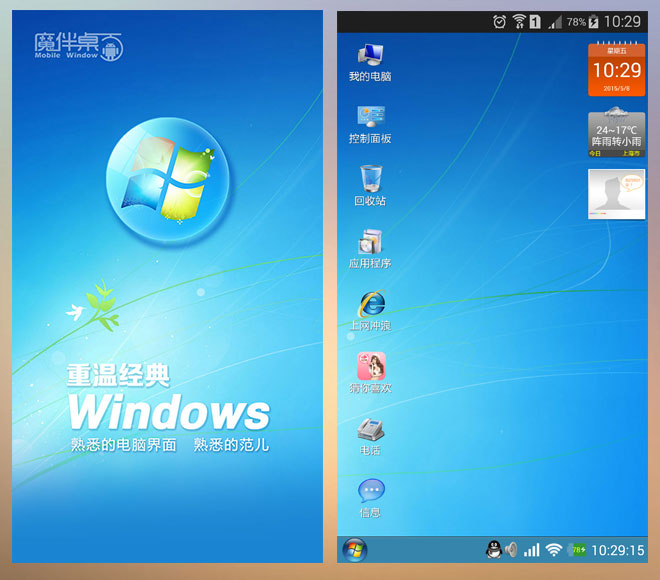
Task: Tap the charging battery status bar icon
Action: [x=593, y=21]
